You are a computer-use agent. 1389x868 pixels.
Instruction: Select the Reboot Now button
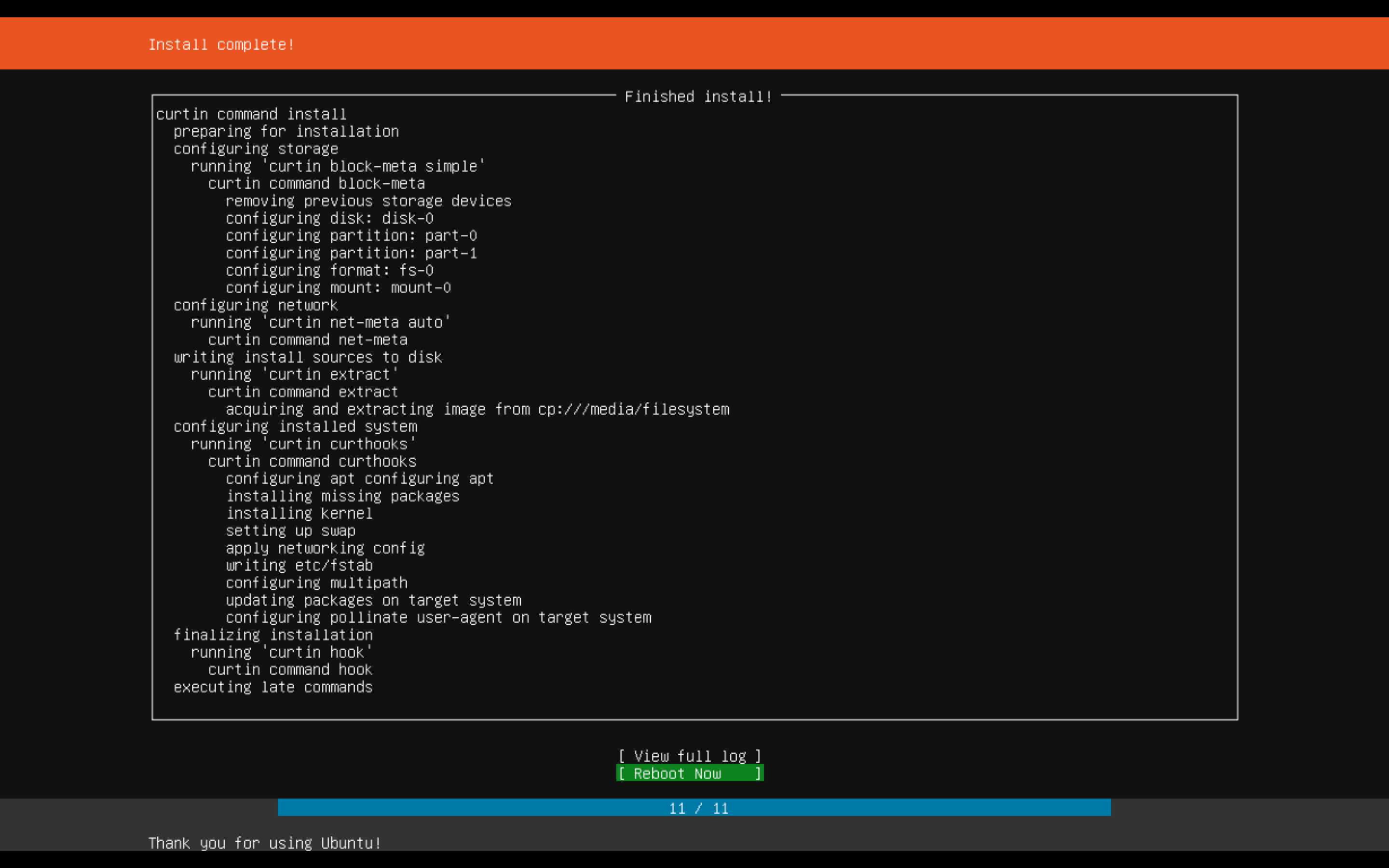point(690,773)
